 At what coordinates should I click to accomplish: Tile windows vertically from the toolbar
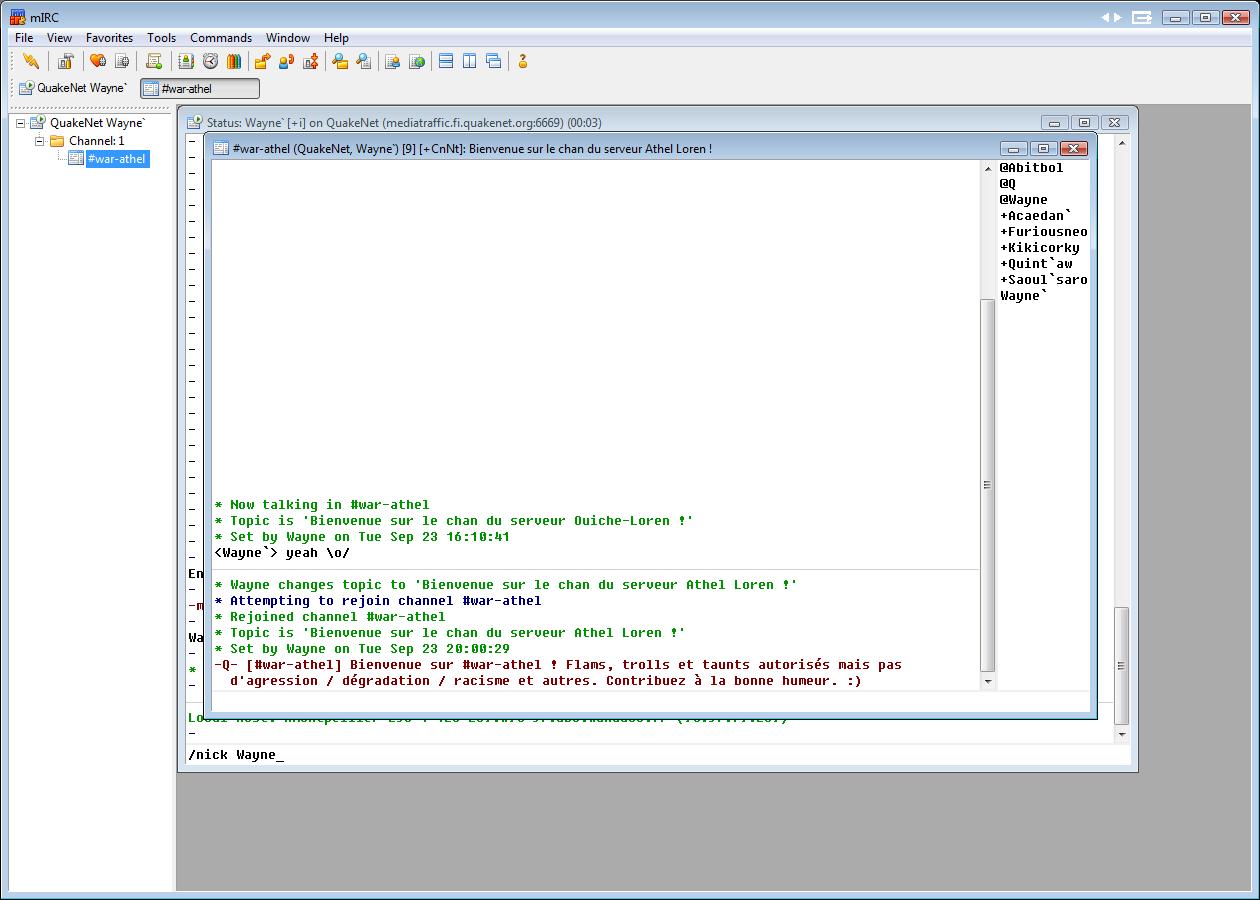coord(470,61)
